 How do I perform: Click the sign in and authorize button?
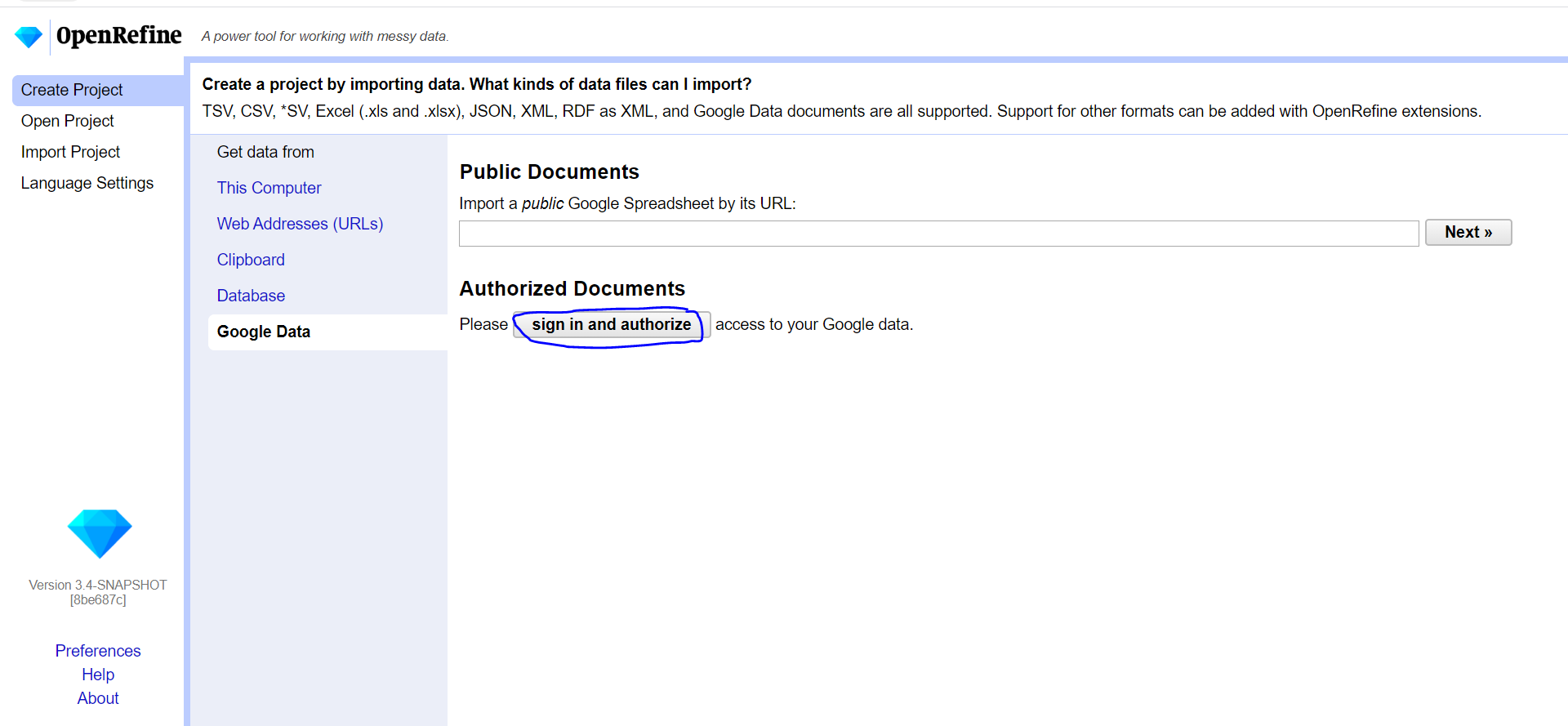coord(612,325)
